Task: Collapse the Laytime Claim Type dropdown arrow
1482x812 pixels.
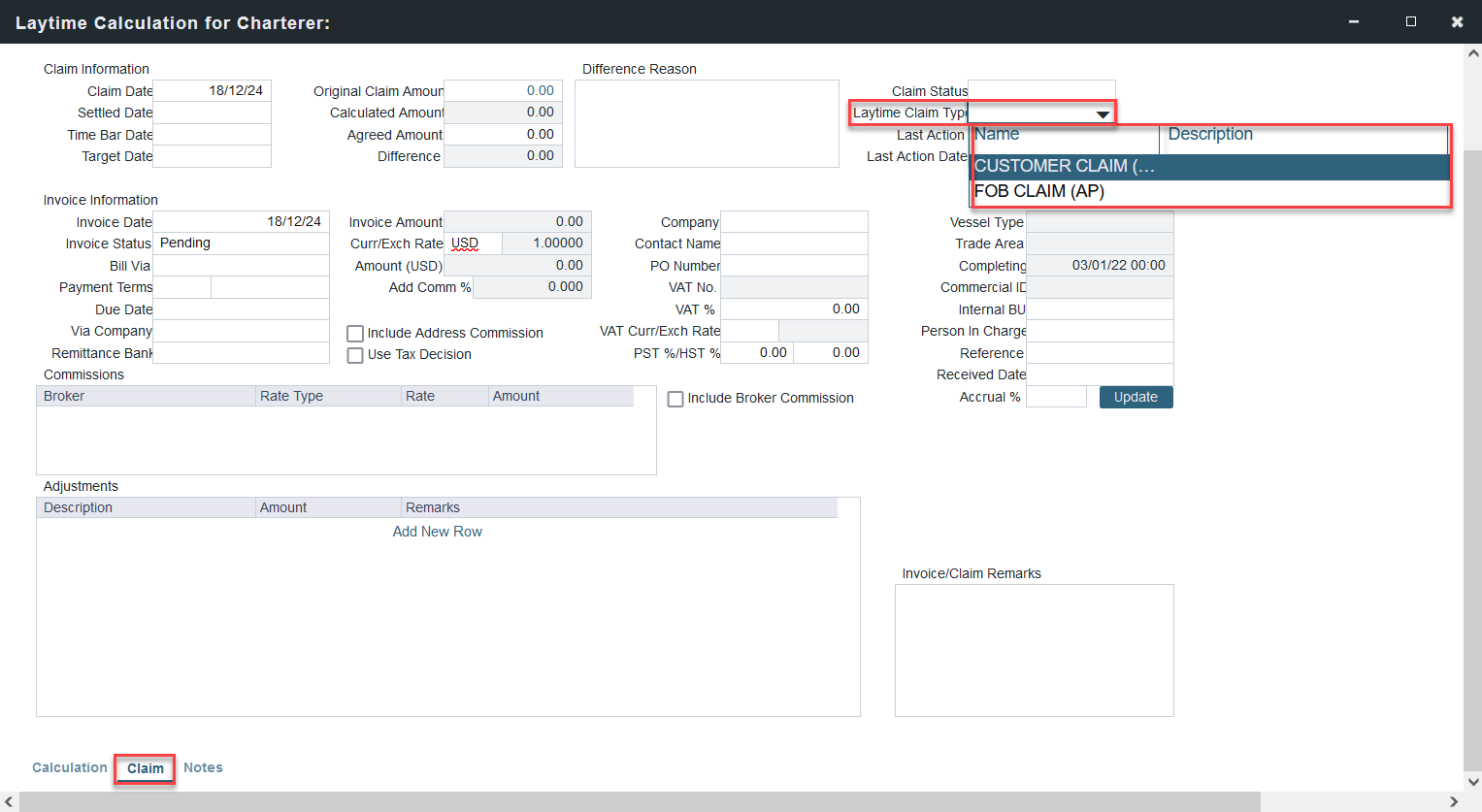Action: pos(1103,114)
